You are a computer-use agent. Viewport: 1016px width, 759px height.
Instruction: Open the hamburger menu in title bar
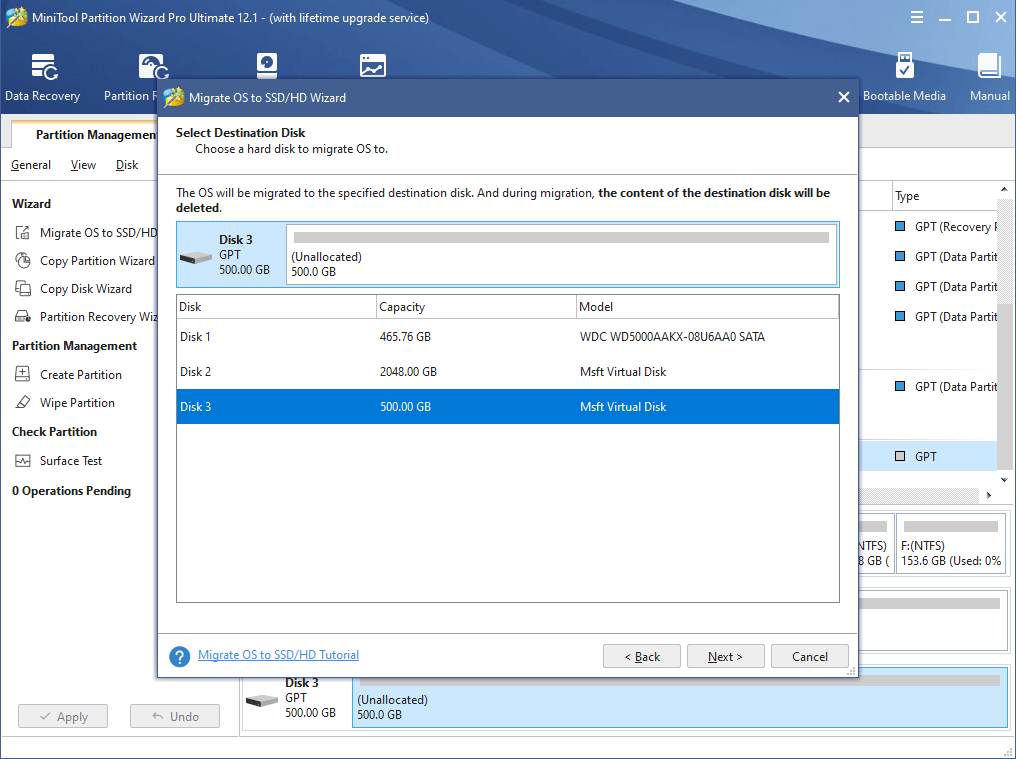[x=916, y=18]
